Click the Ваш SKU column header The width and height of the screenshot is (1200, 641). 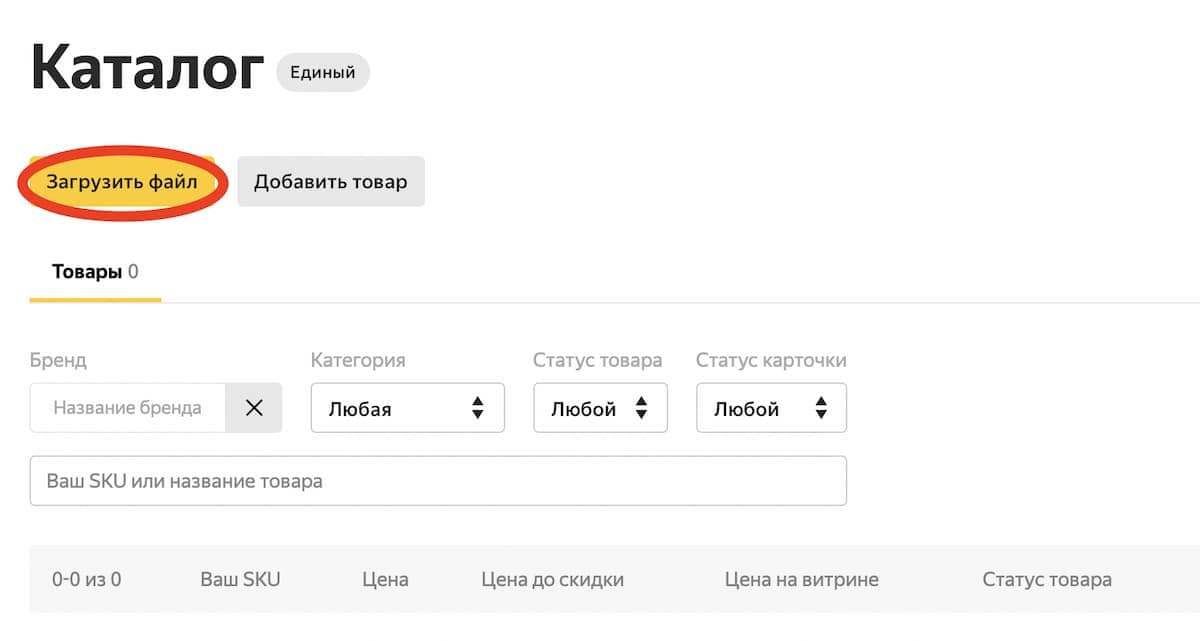click(240, 578)
